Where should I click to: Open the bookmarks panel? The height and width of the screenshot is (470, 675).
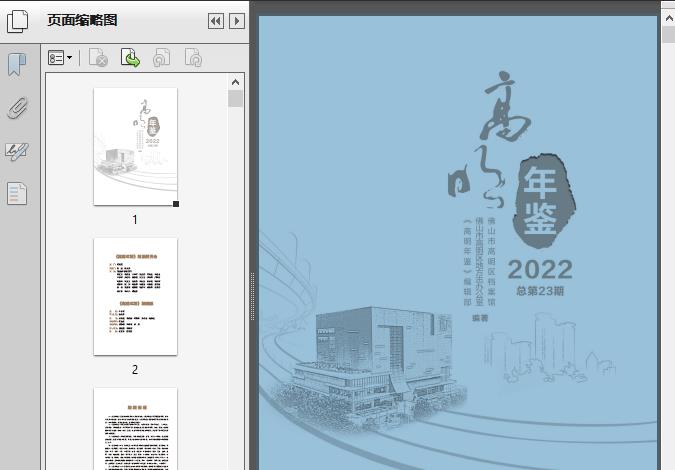pyautogui.click(x=17, y=65)
